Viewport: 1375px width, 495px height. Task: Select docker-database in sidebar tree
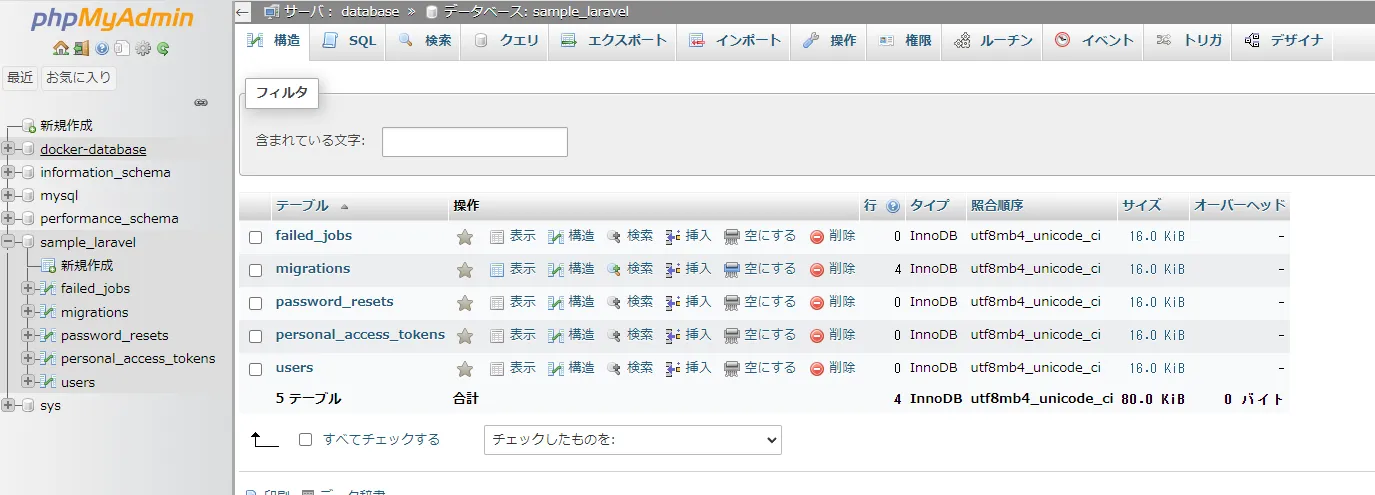(93, 149)
